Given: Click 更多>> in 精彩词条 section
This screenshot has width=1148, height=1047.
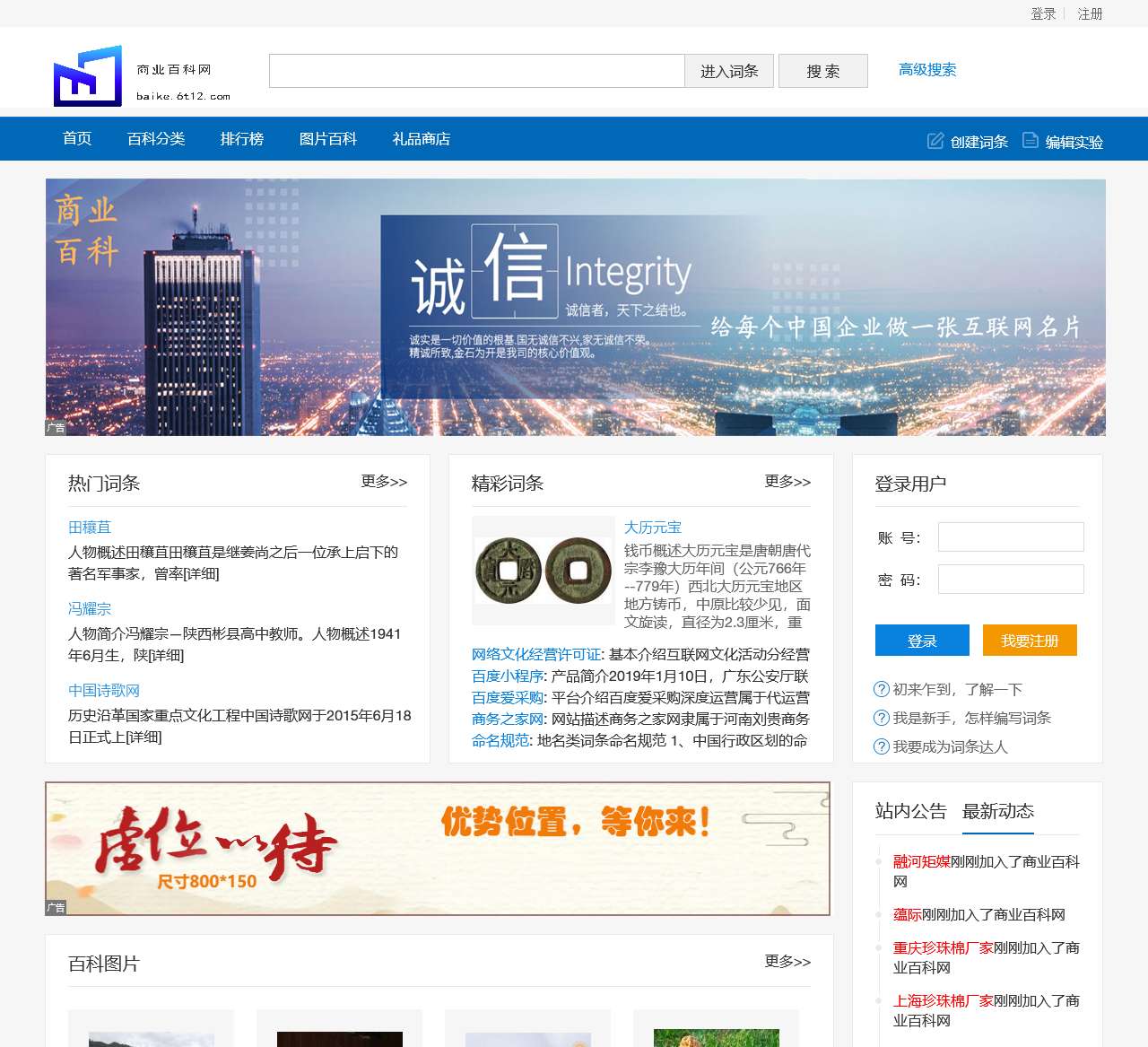Looking at the screenshot, I should tap(787, 482).
